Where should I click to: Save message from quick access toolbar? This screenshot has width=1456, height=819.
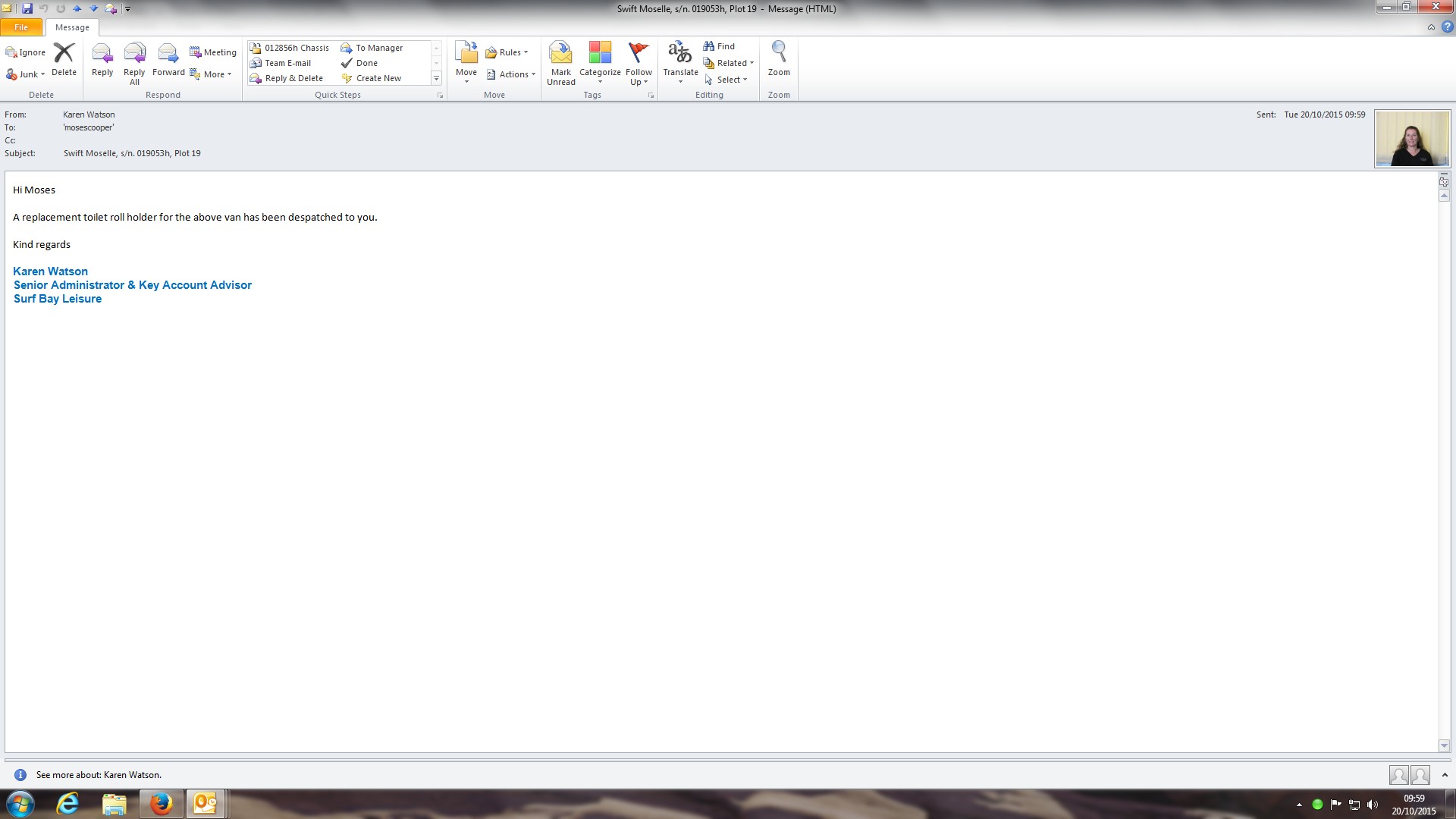tap(27, 8)
